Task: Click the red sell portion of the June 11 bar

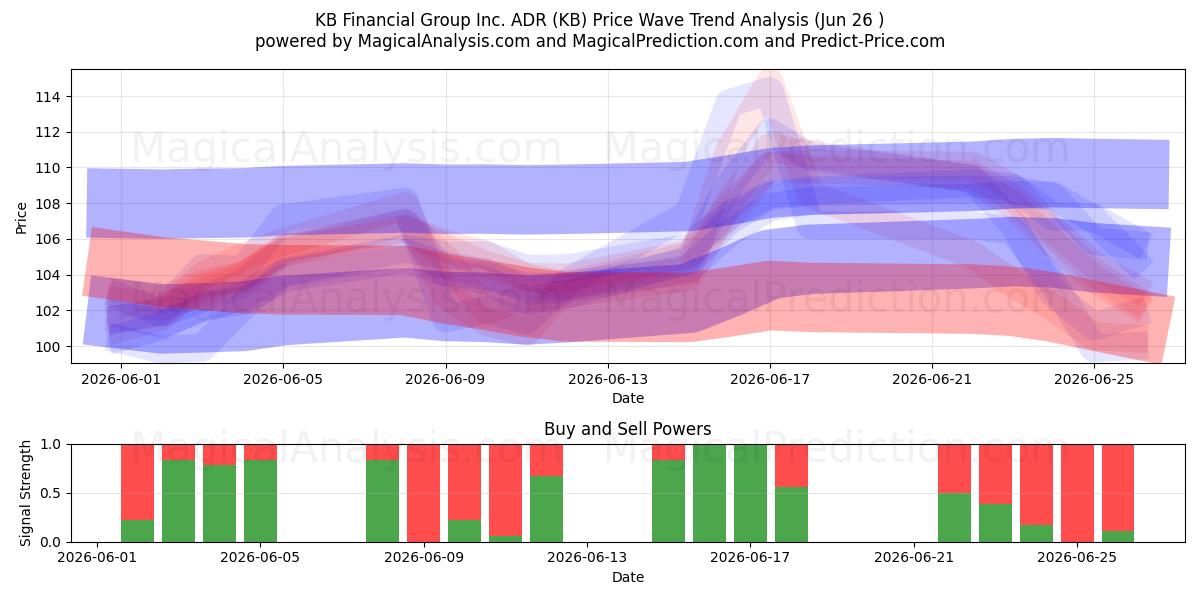Action: pyautogui.click(x=505, y=490)
